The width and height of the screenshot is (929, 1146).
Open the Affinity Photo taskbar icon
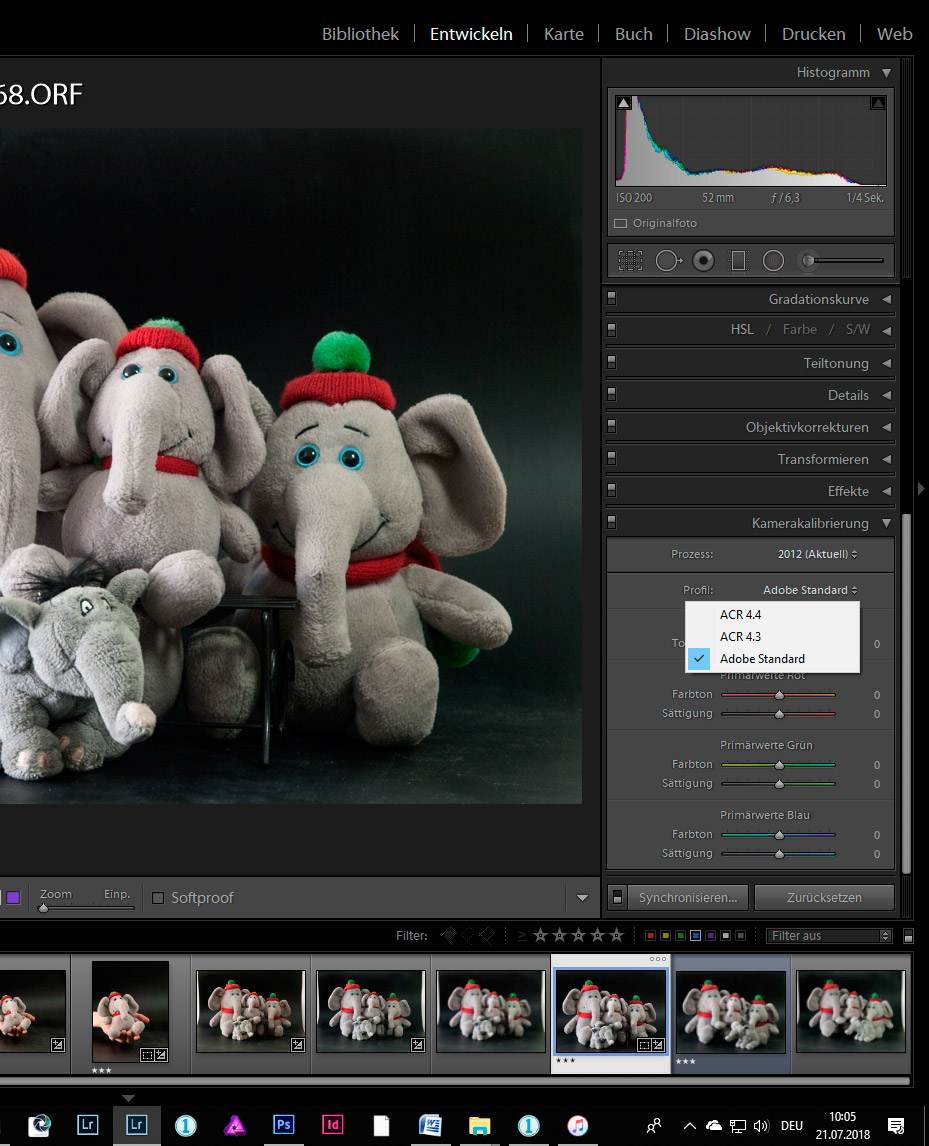pyautogui.click(x=235, y=1125)
